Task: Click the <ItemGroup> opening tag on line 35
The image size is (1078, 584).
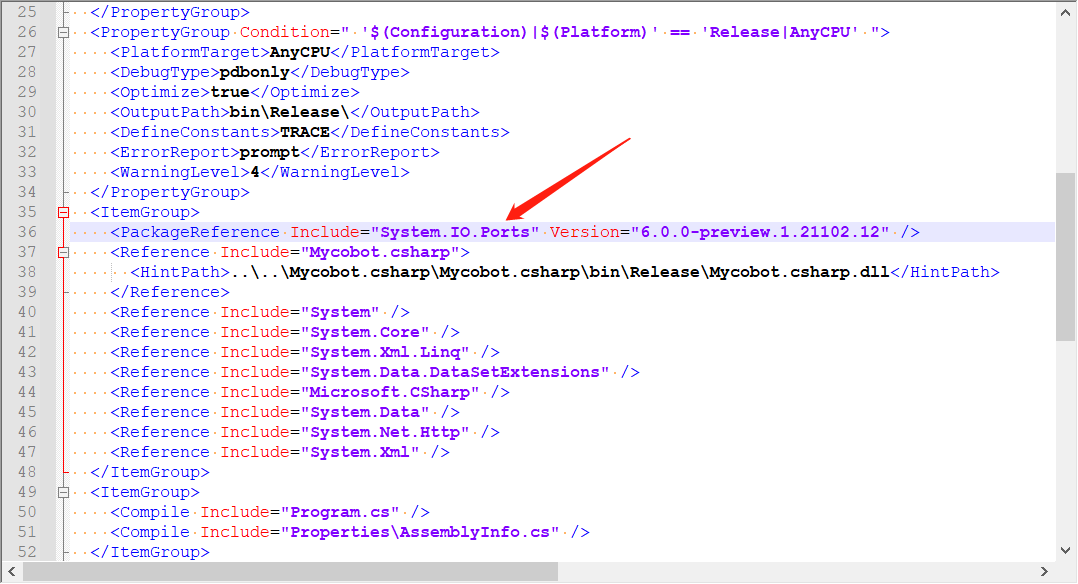Action: (x=145, y=213)
